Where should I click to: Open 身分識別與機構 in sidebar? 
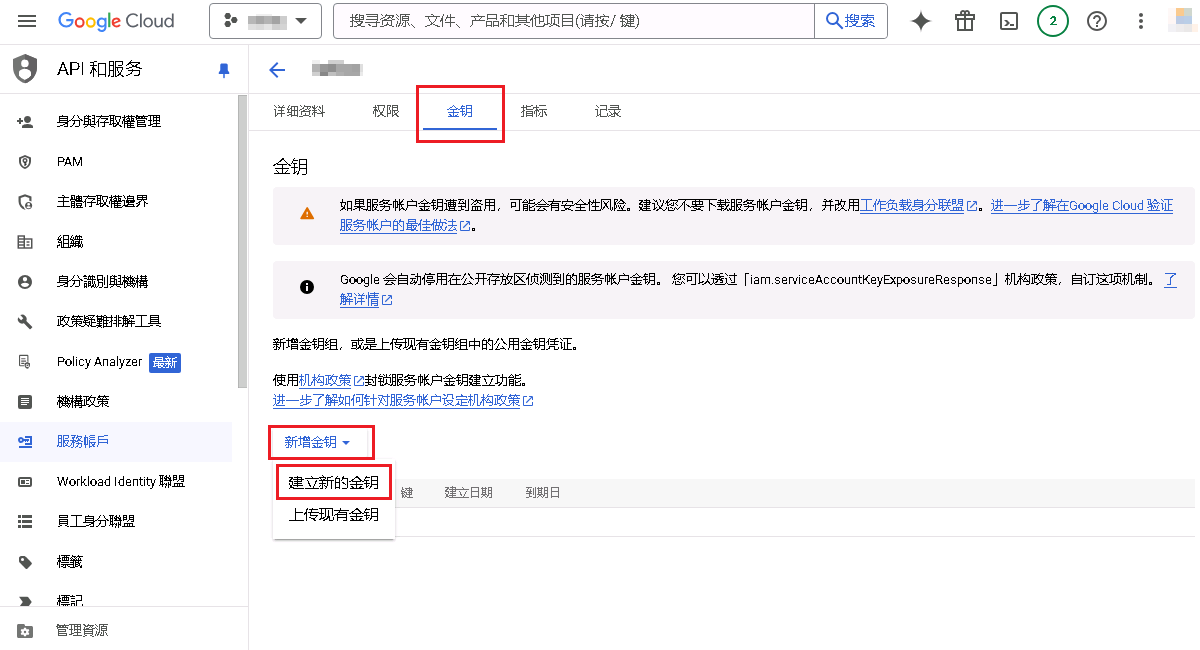pos(103,281)
